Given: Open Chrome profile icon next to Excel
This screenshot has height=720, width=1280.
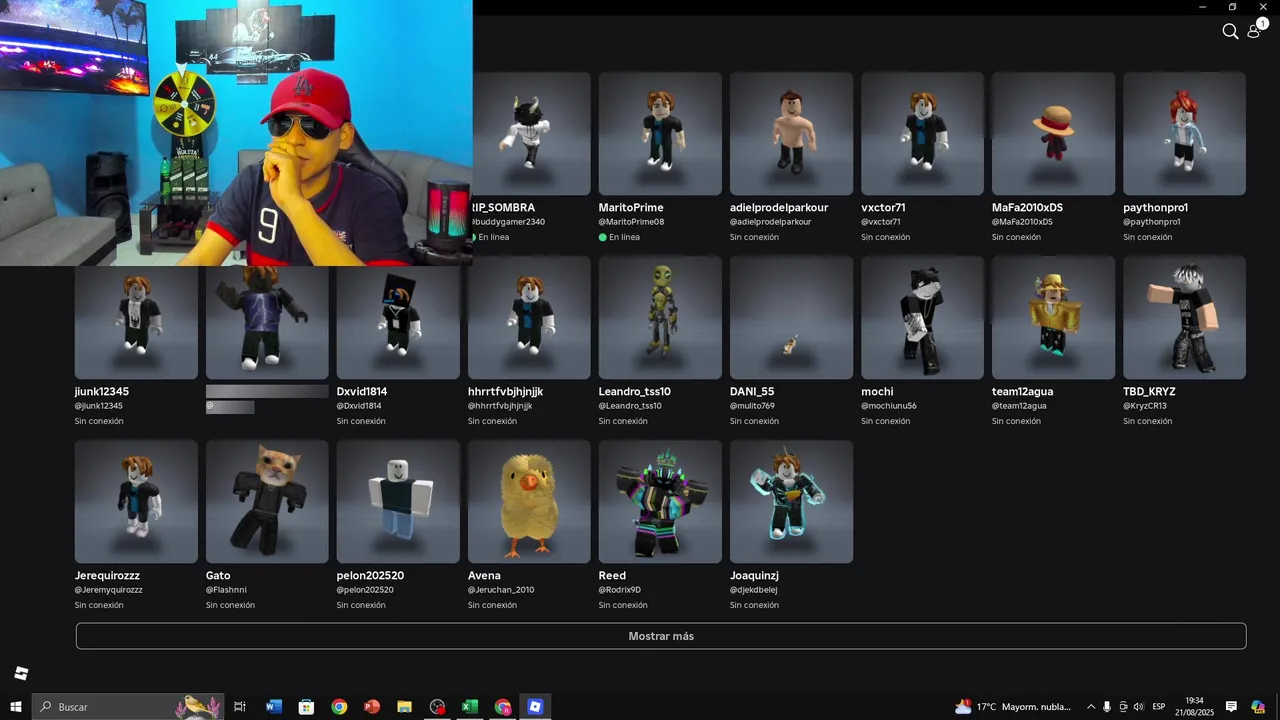Looking at the screenshot, I should tap(502, 707).
